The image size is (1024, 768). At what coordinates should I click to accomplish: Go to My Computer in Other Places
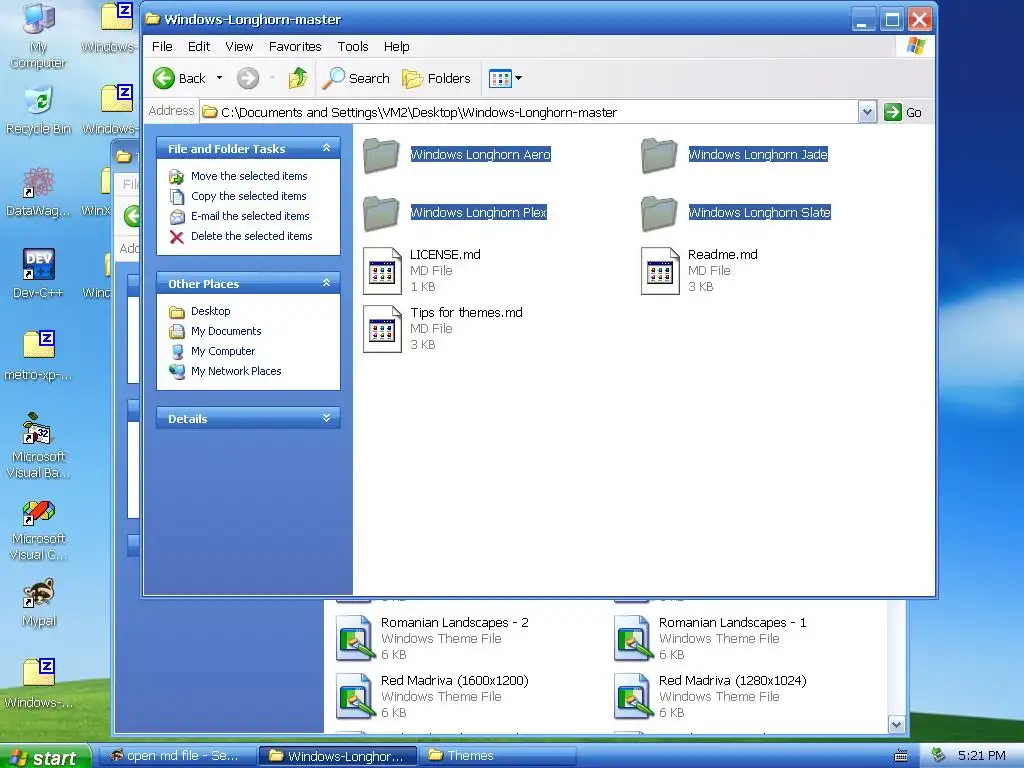223,351
